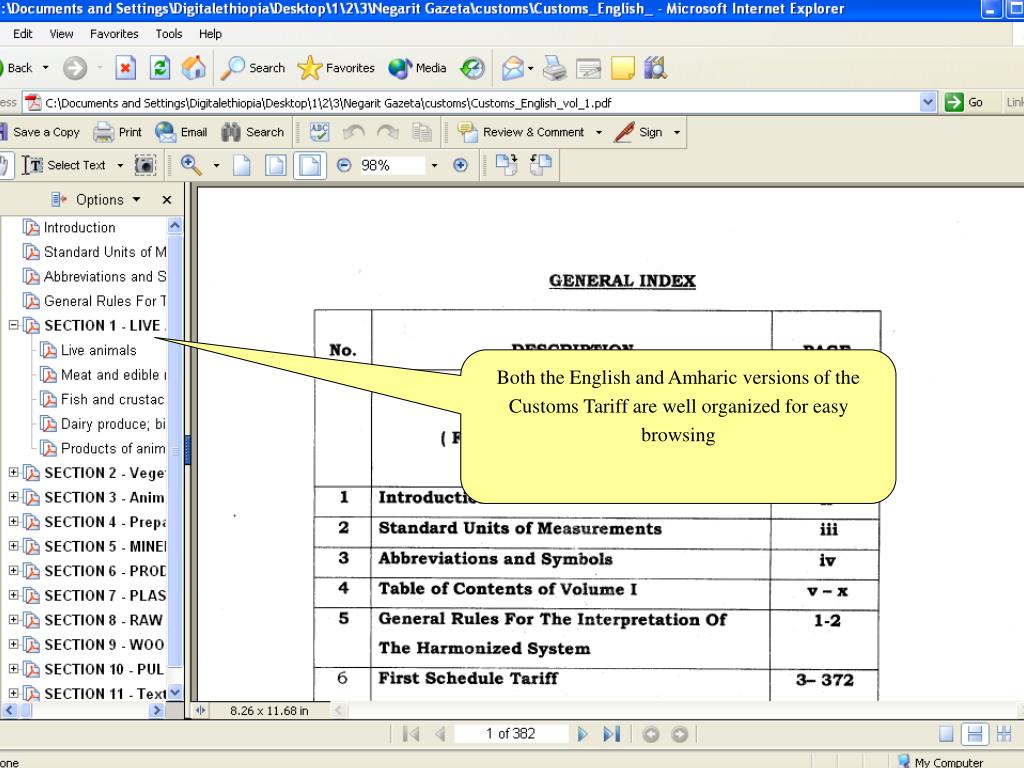Expand SECTION 2 - Vege bookmark
This screenshot has height=768, width=1024.
point(13,472)
